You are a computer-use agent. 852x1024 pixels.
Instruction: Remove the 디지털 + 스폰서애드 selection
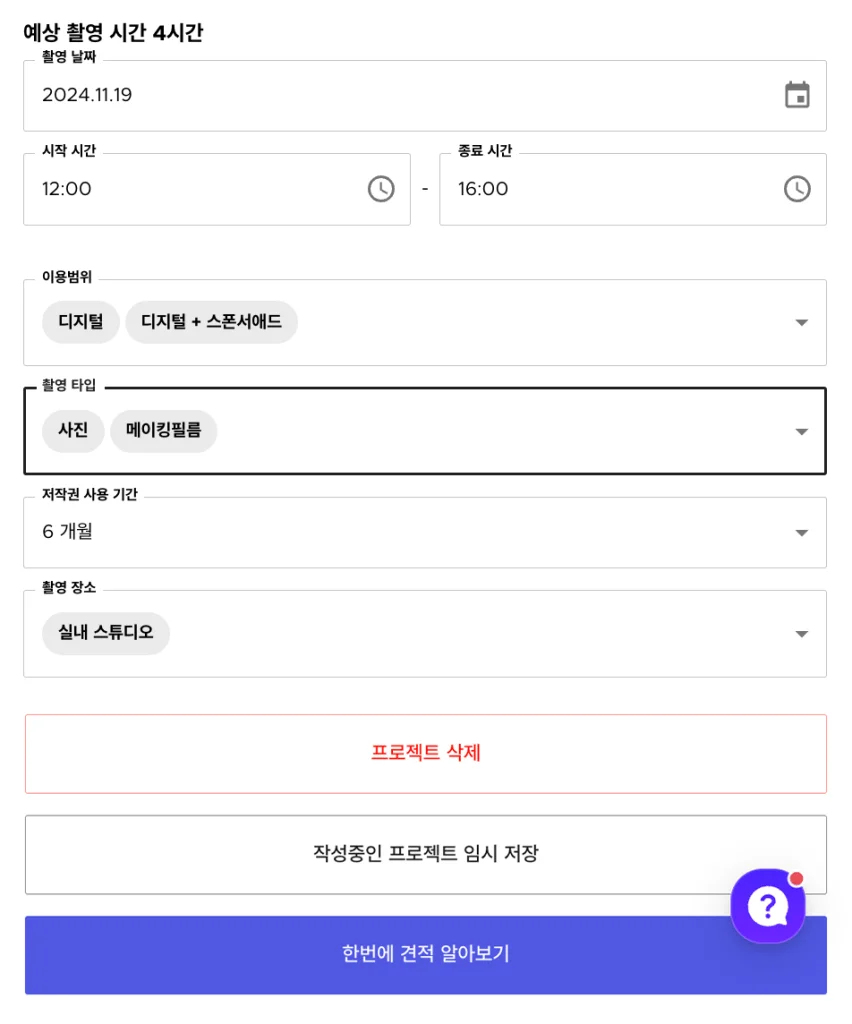coord(211,322)
